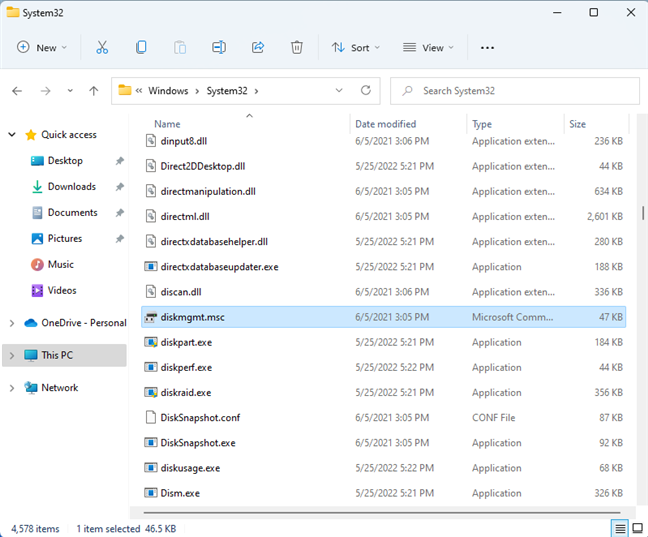Viewport: 648px width, 537px height.
Task: Click the Share icon in toolbar
Action: click(258, 48)
